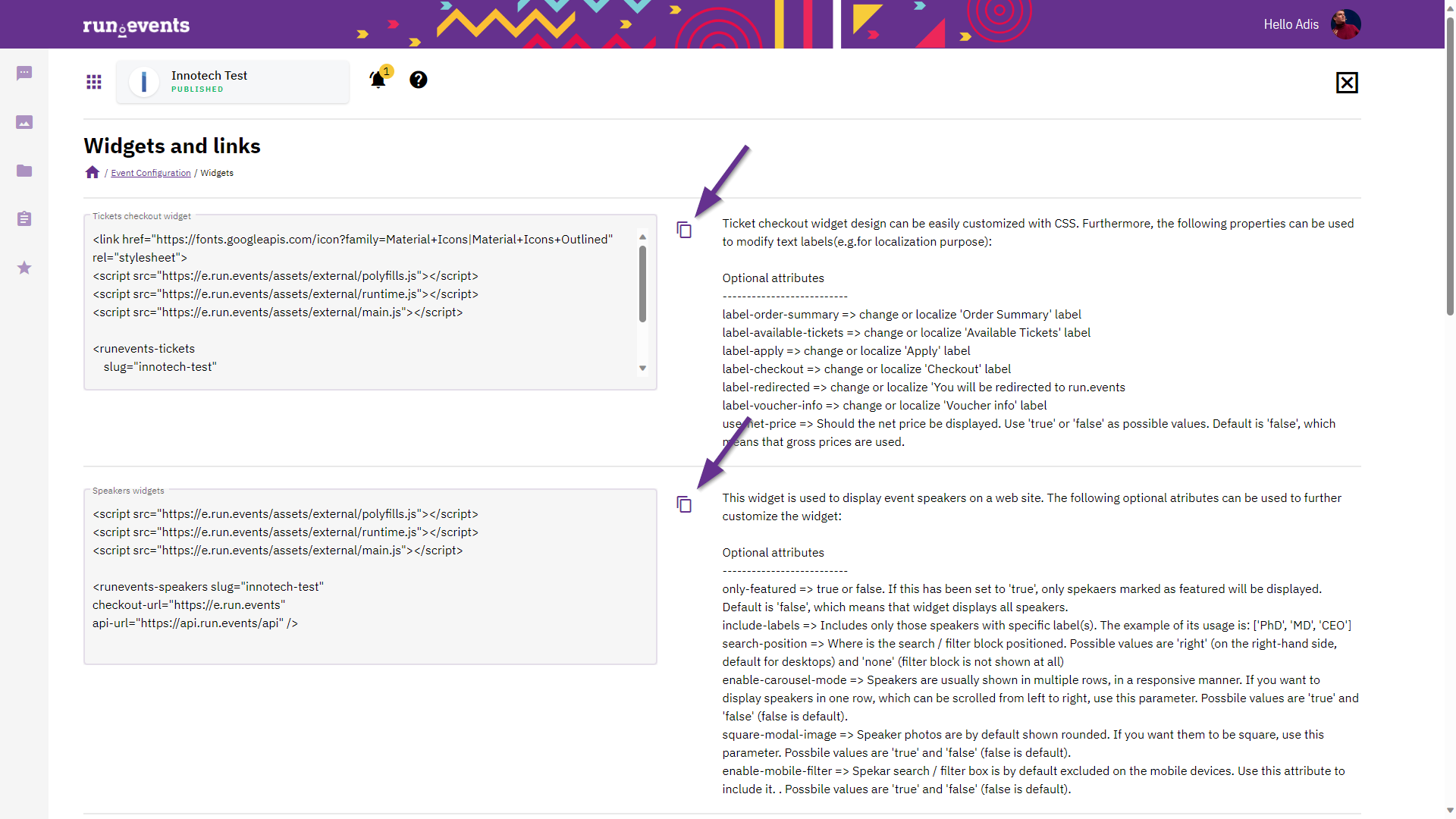1456x819 pixels.
Task: Copy the Tickets checkout widget code
Action: tap(684, 230)
